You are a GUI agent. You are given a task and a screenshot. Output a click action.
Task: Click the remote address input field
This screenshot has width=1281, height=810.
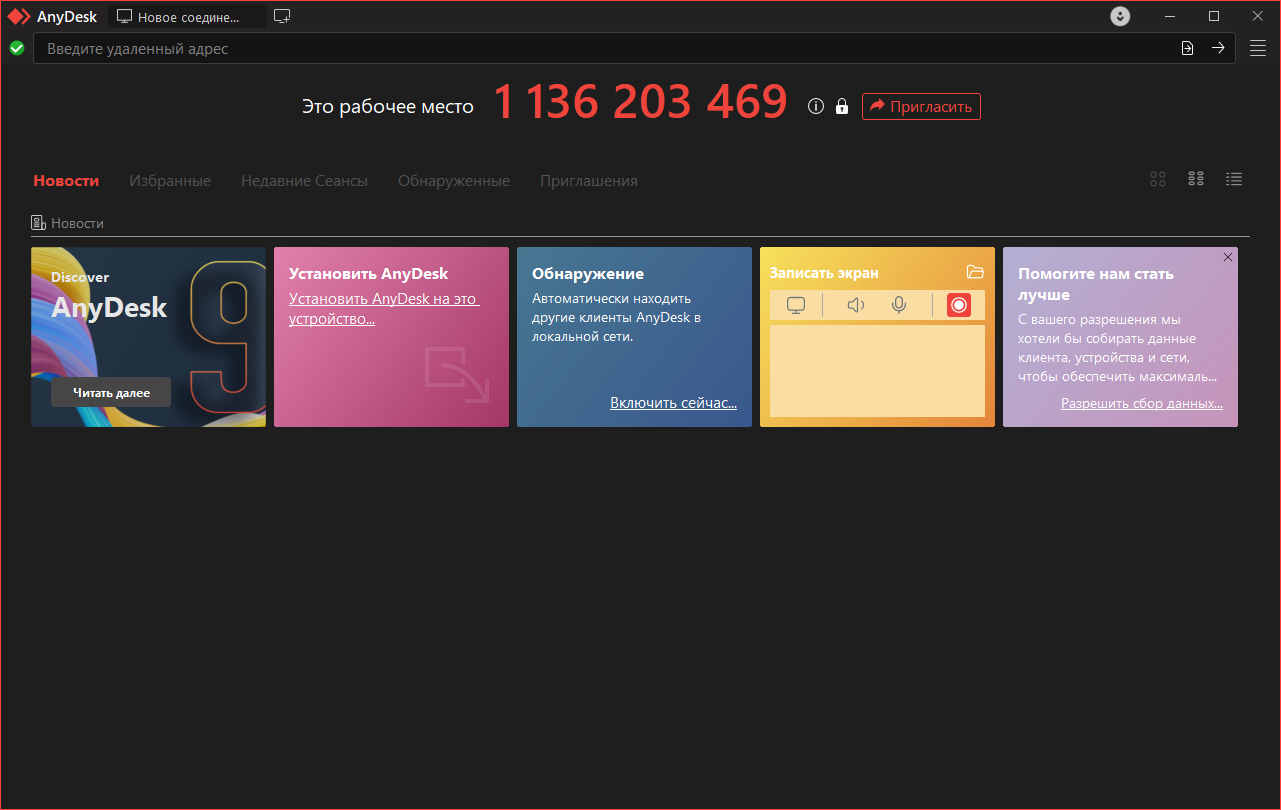[x=600, y=48]
